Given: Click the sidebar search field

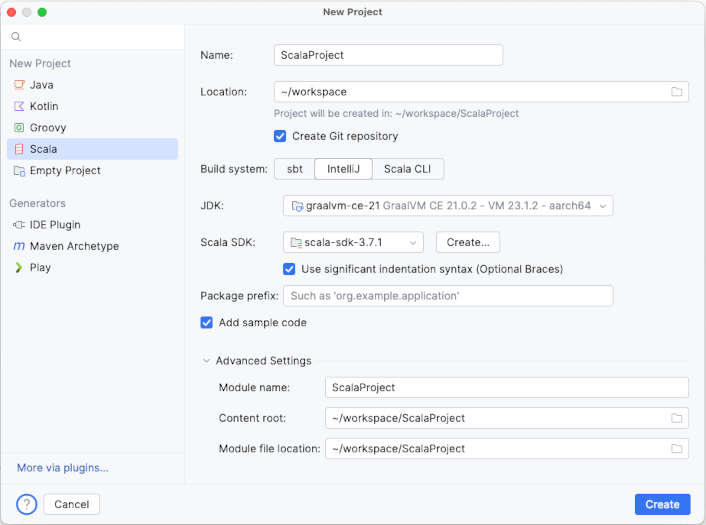Looking at the screenshot, I should click(92, 36).
